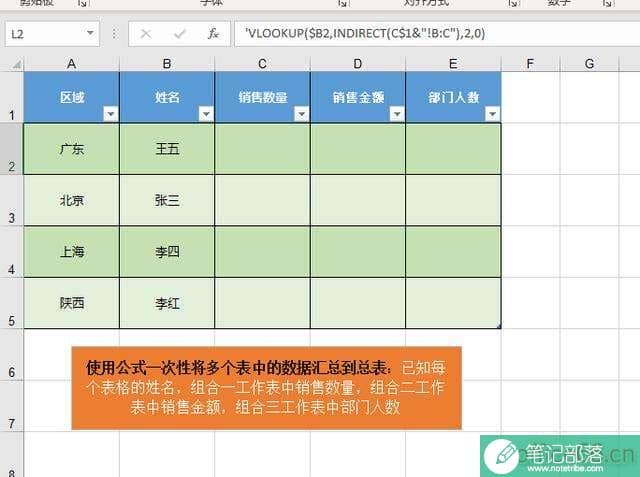Screen dimensions: 640x477
Task: Click the cell containing 王五
Action: (167, 149)
